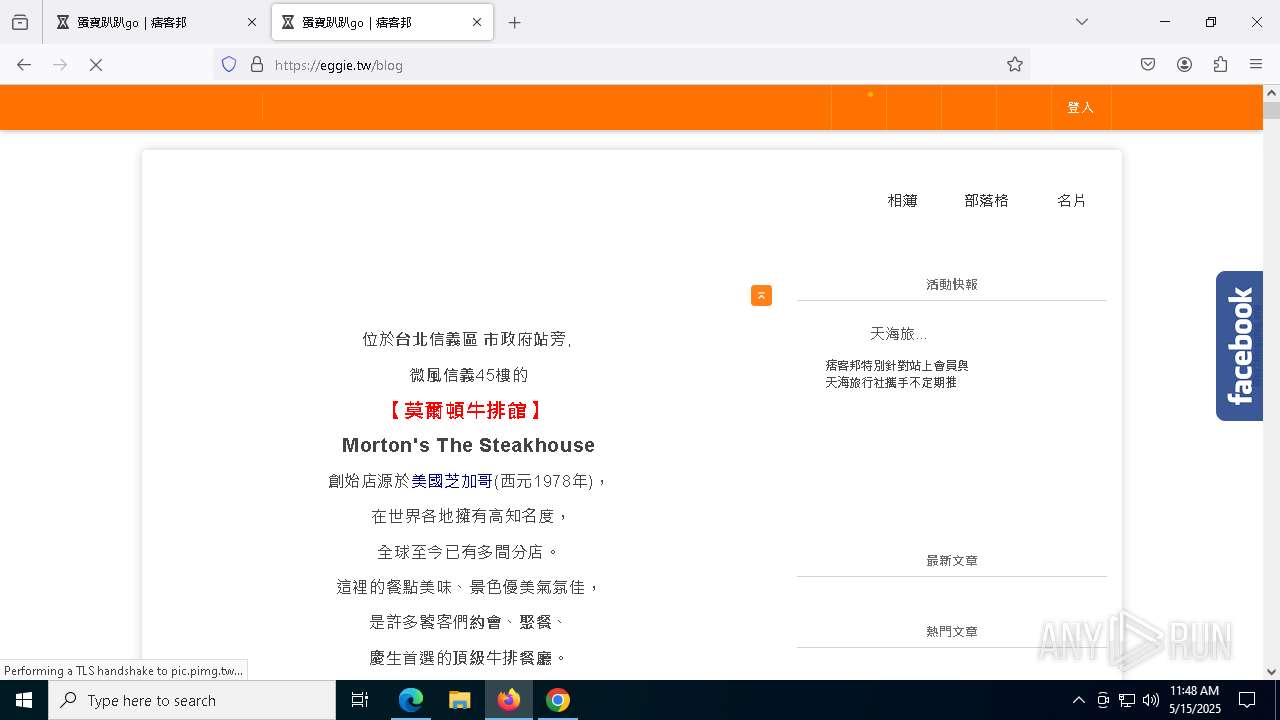Open 名片 profile menu

coord(1071,200)
